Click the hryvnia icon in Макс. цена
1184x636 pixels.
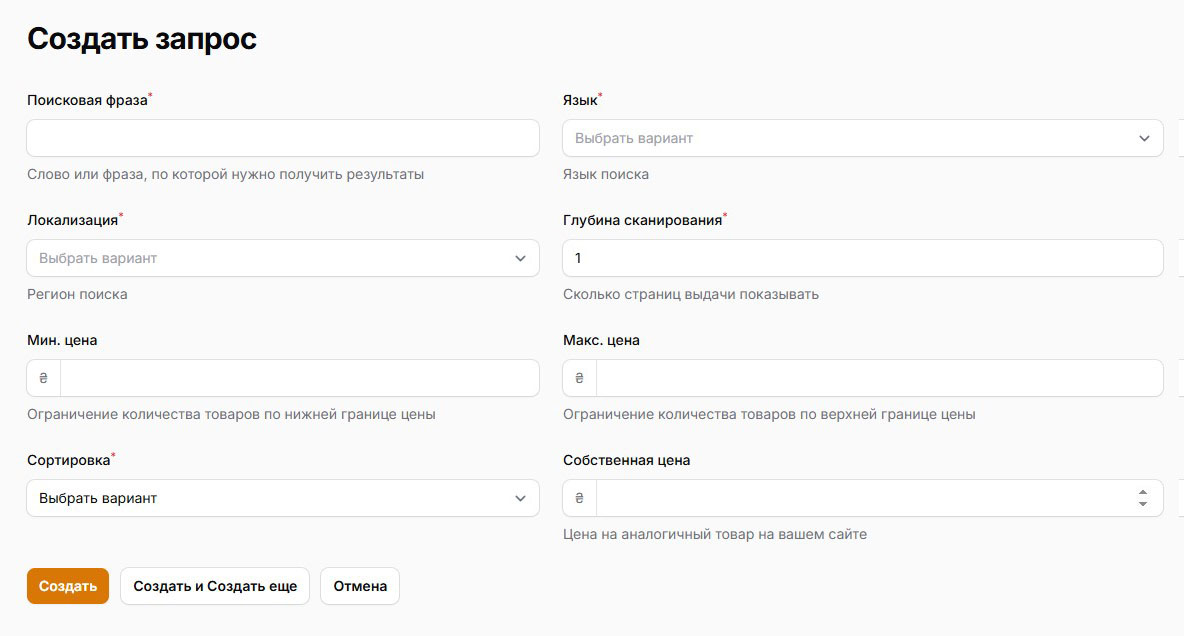(580, 379)
